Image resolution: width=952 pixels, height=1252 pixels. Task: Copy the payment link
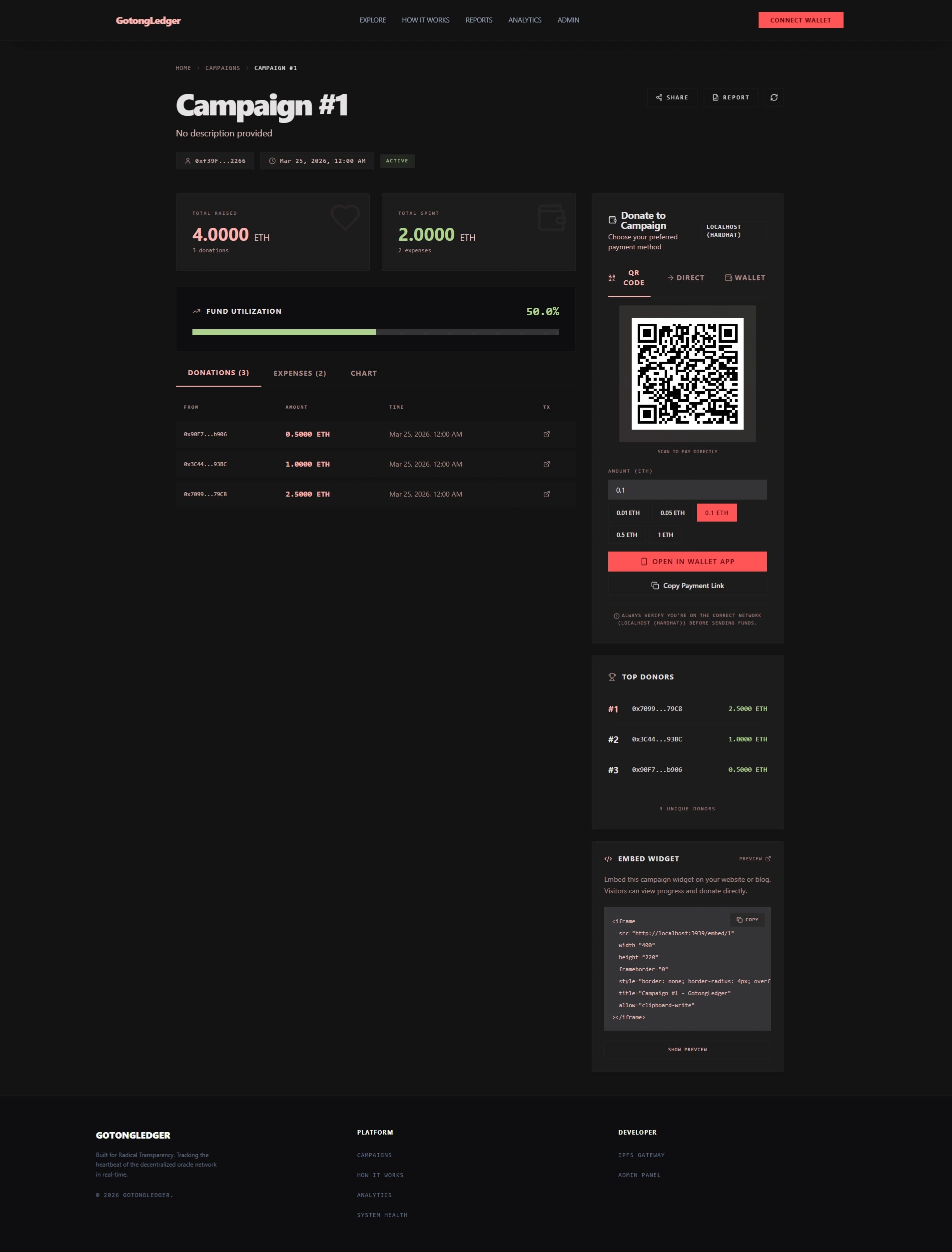coord(687,585)
